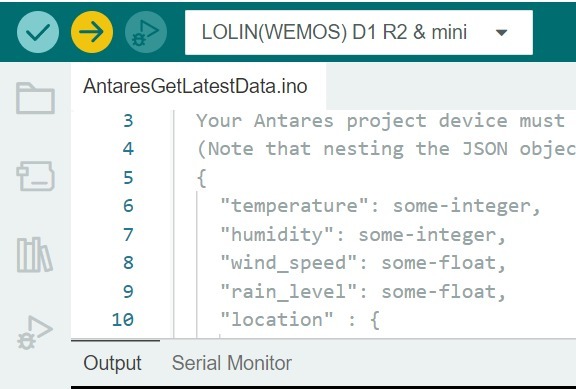This screenshot has height=389, width=576.
Task: Start debugging with toolbar debug button
Action: (x=146, y=32)
